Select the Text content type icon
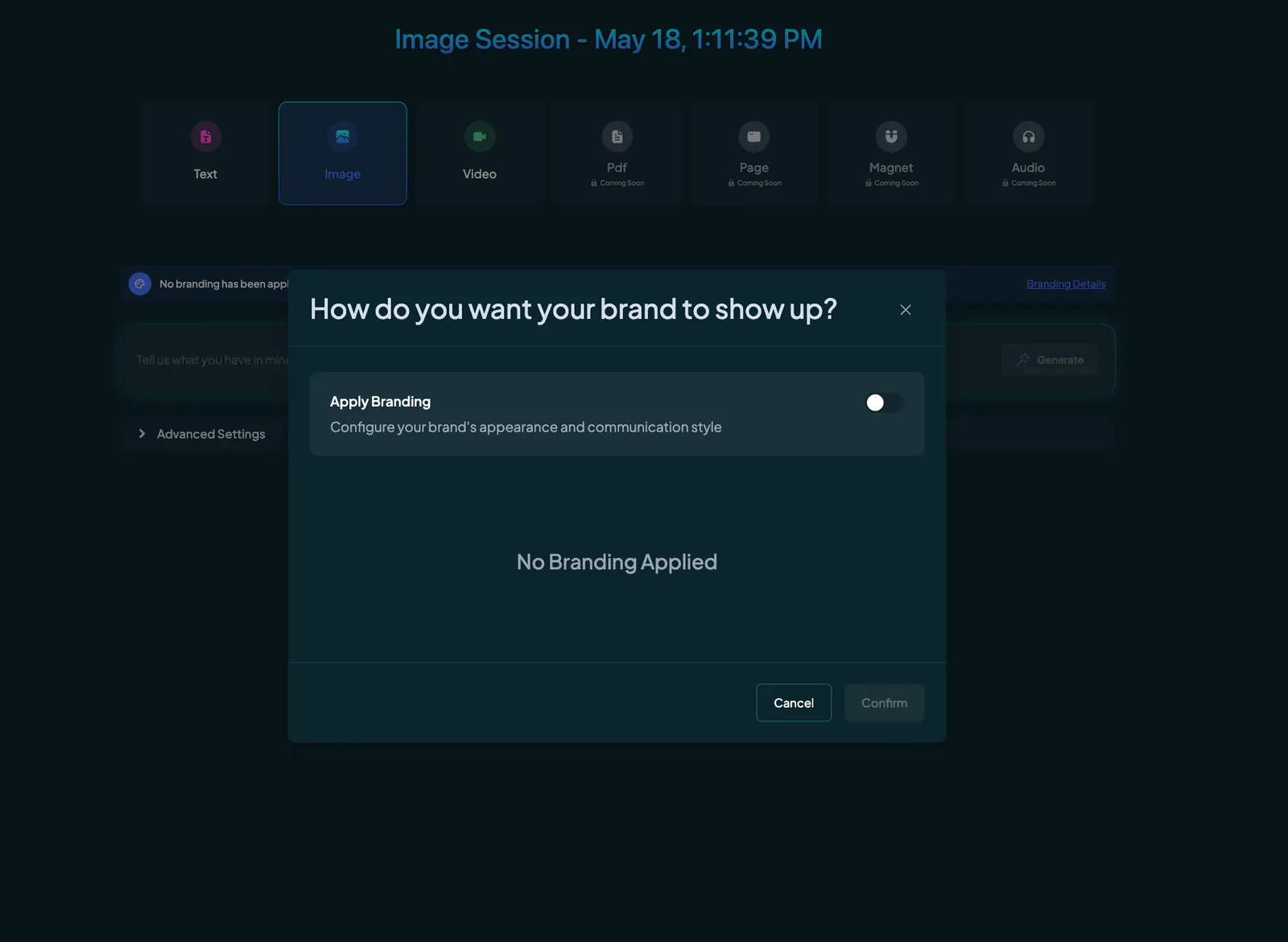 [x=205, y=137]
